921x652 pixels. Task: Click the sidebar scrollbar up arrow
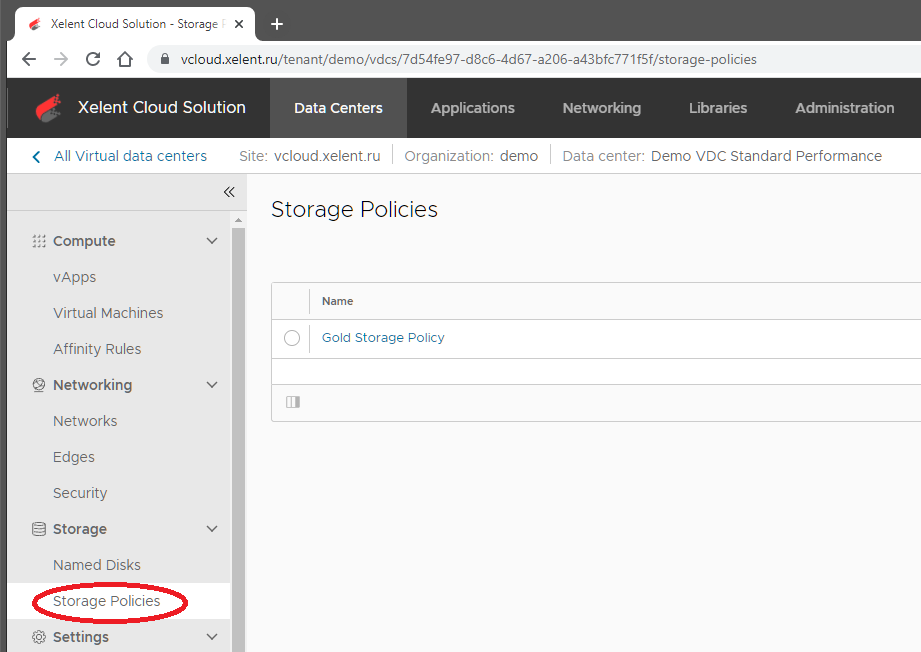click(238, 220)
